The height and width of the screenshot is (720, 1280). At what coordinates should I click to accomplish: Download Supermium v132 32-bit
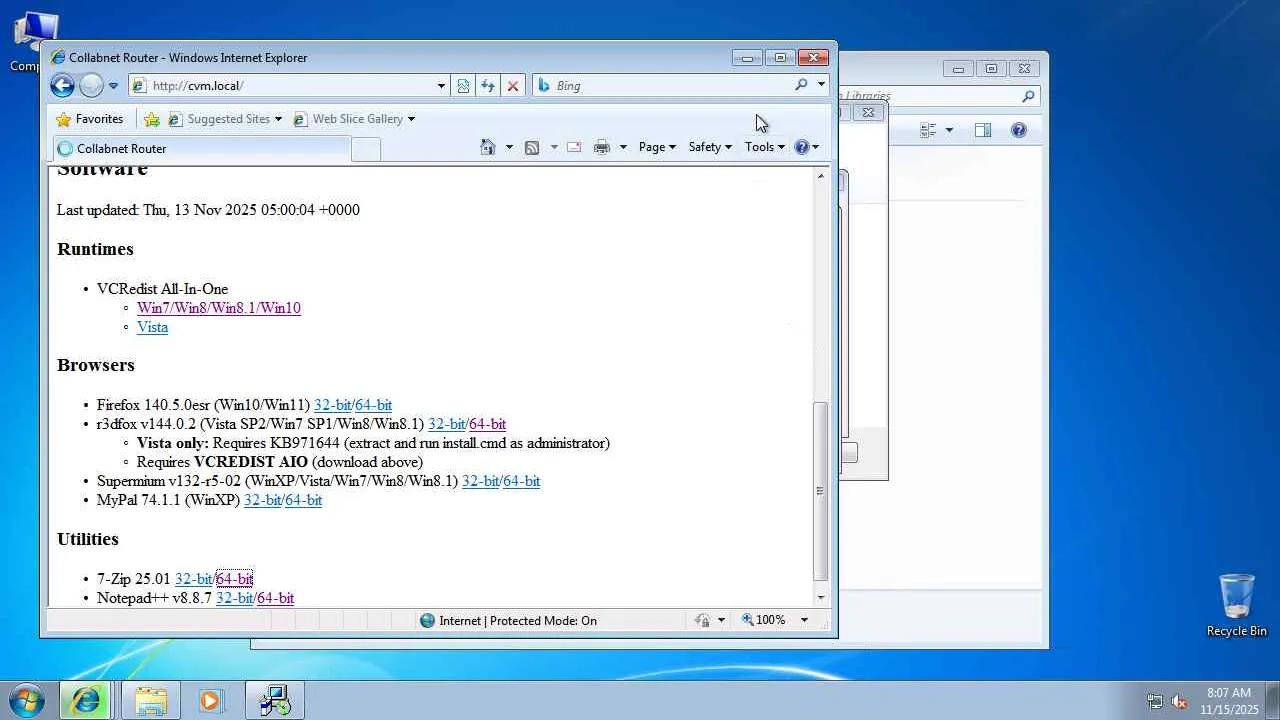(480, 481)
